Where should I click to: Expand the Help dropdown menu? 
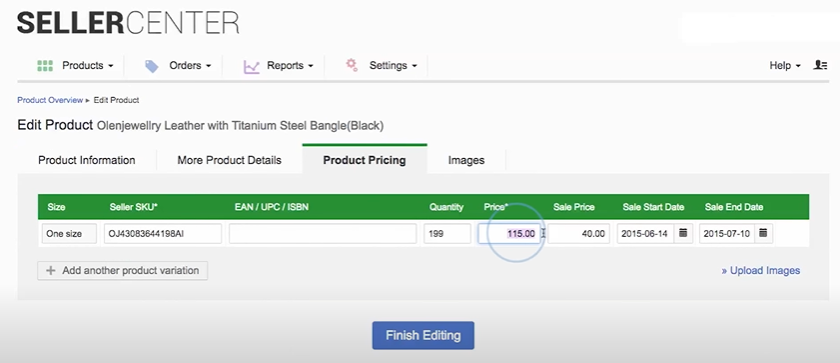tap(785, 65)
